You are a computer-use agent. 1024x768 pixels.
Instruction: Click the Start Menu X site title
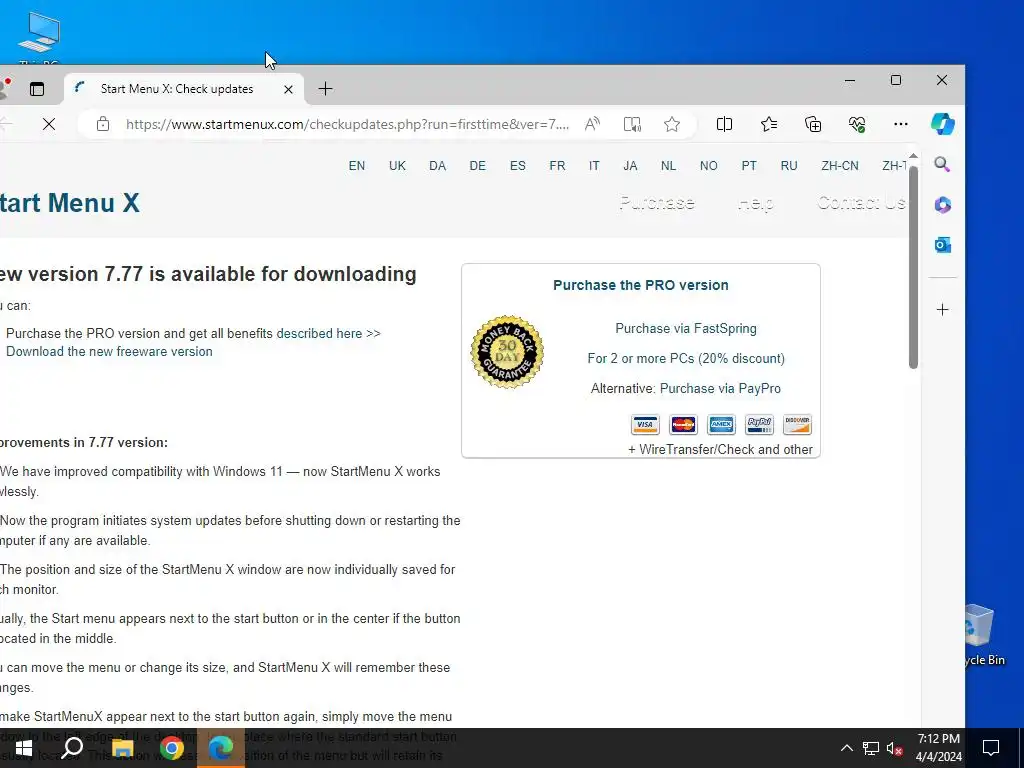pyautogui.click(x=70, y=203)
